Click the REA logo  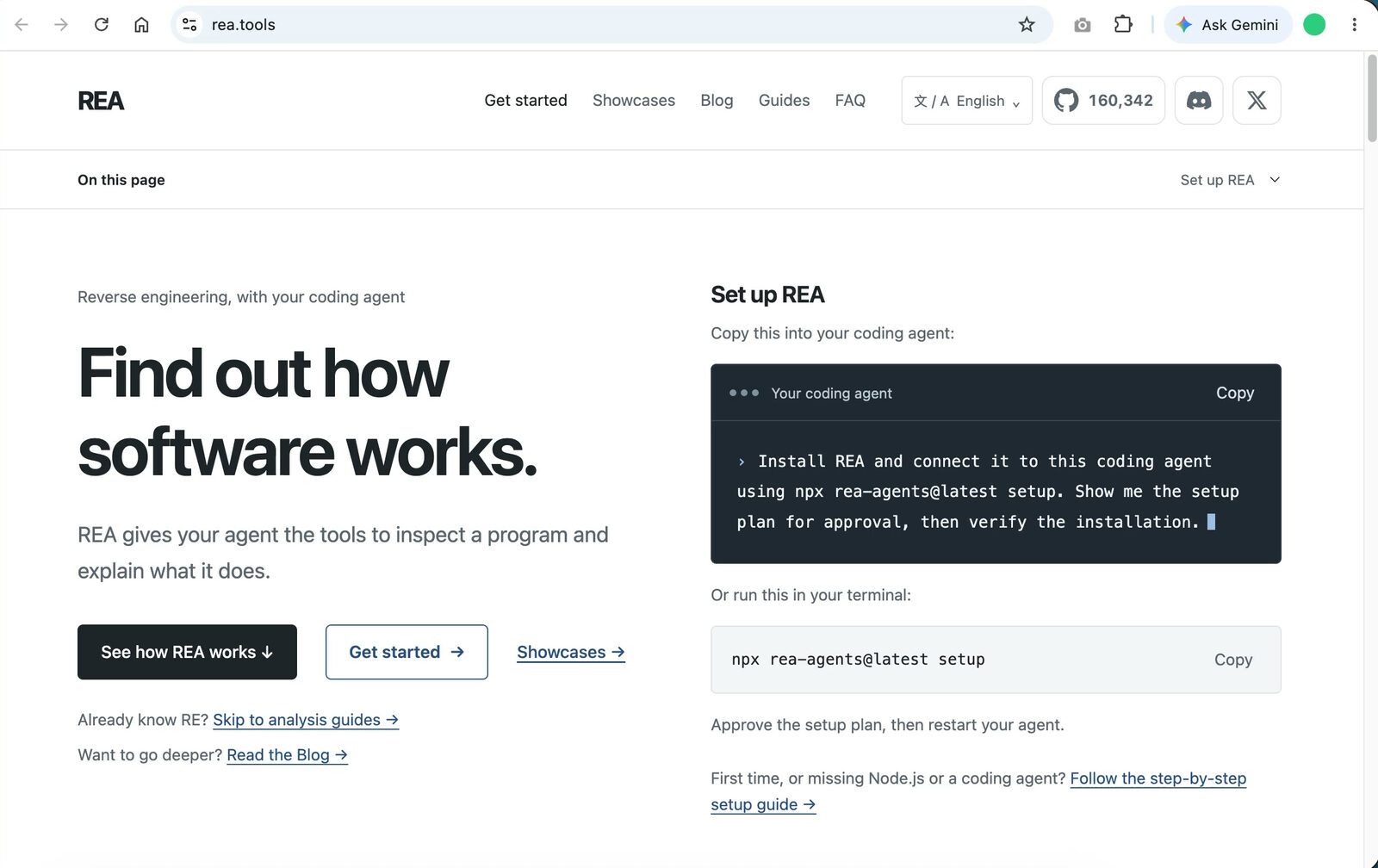point(101,101)
